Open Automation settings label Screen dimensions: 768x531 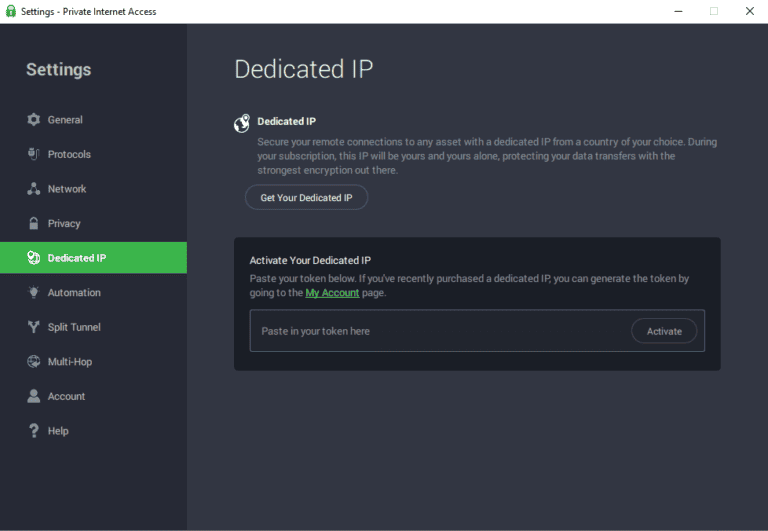click(x=74, y=292)
